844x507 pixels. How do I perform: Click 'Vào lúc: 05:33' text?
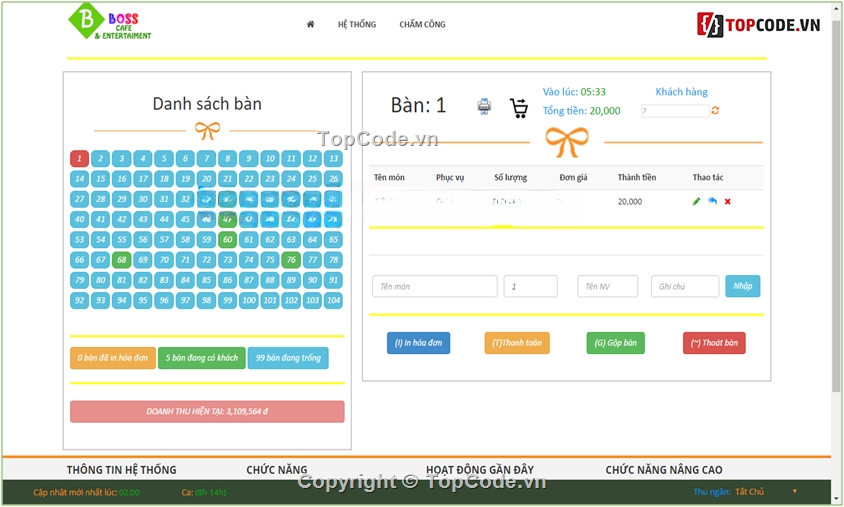coord(574,92)
